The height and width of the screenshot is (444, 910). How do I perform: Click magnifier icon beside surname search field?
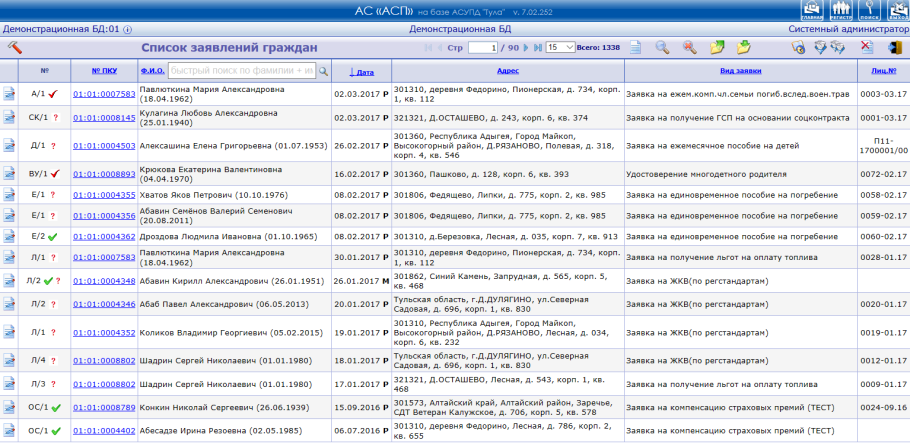[x=323, y=71]
